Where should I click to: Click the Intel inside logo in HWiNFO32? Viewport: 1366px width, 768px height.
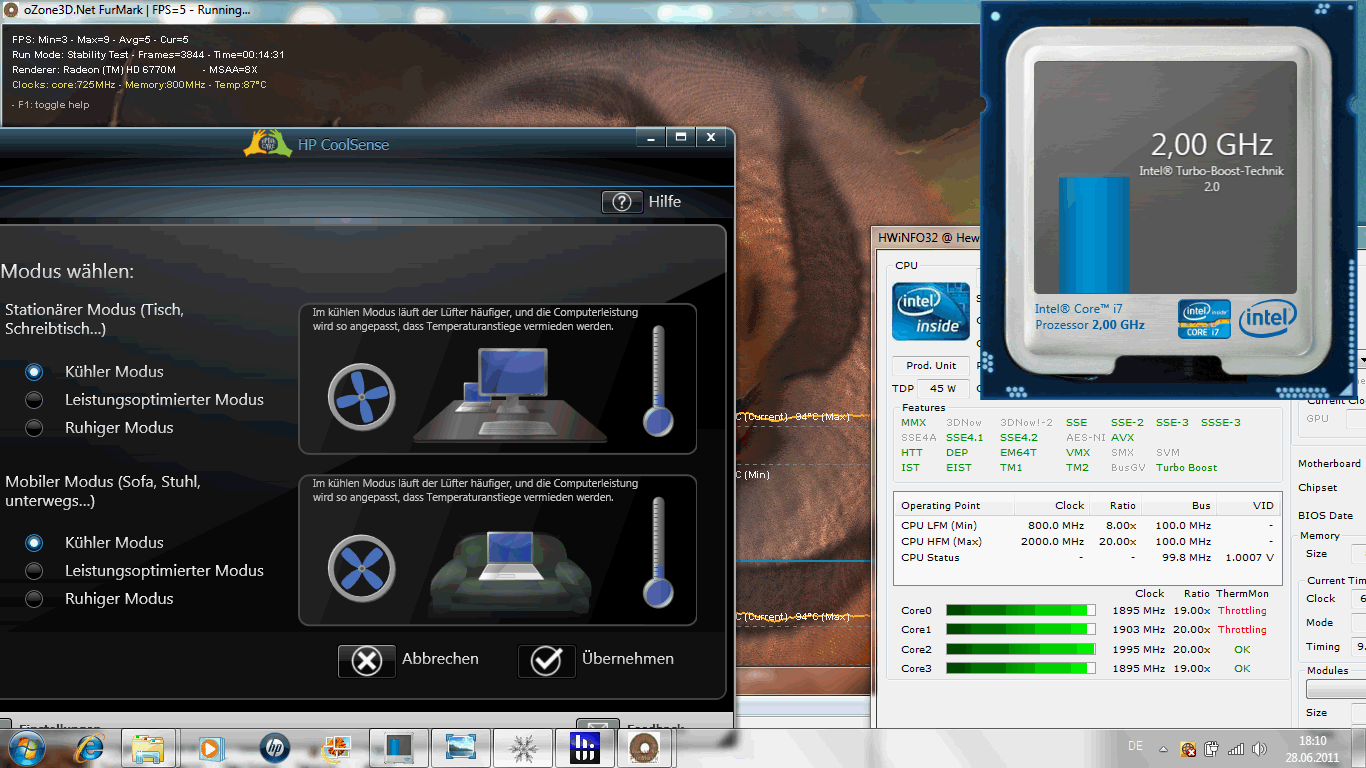tap(931, 312)
